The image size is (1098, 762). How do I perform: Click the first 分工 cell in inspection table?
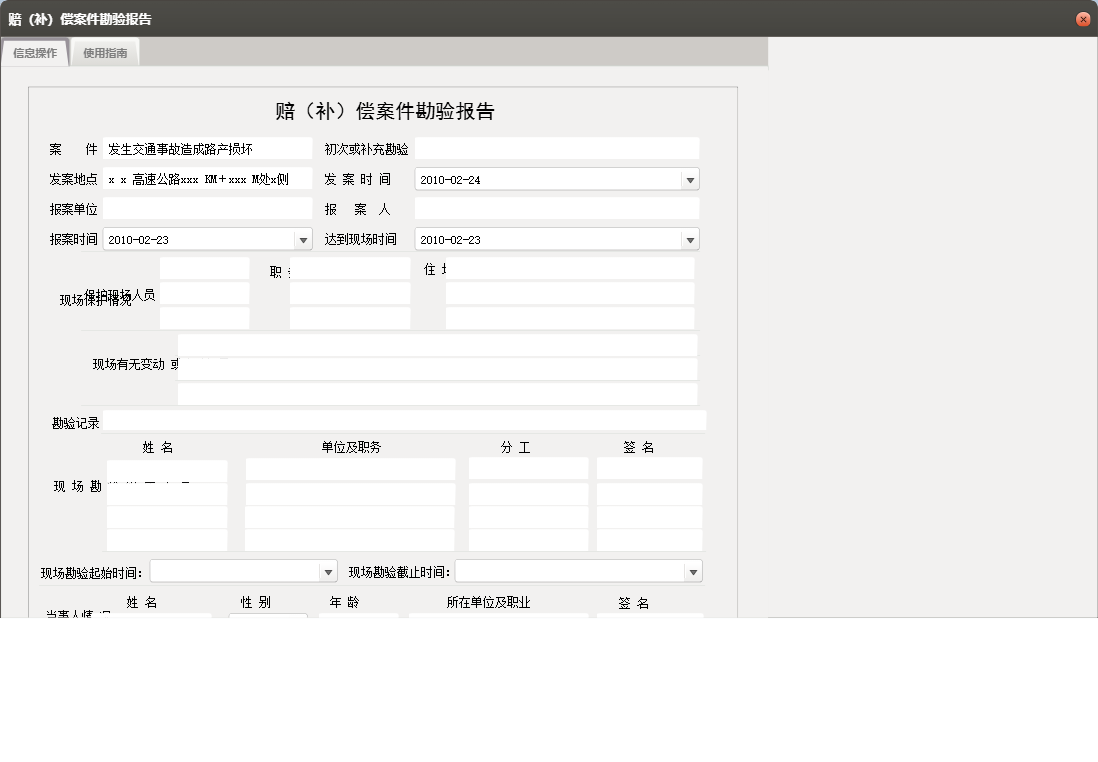(x=527, y=467)
